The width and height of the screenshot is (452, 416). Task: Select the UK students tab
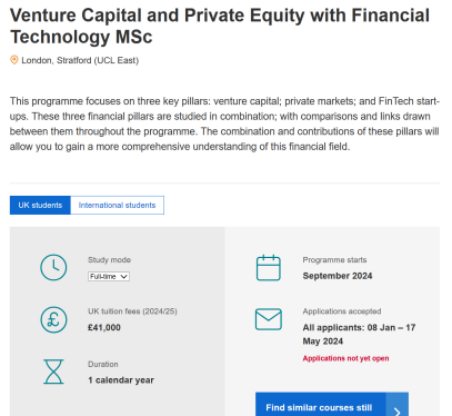(40, 205)
